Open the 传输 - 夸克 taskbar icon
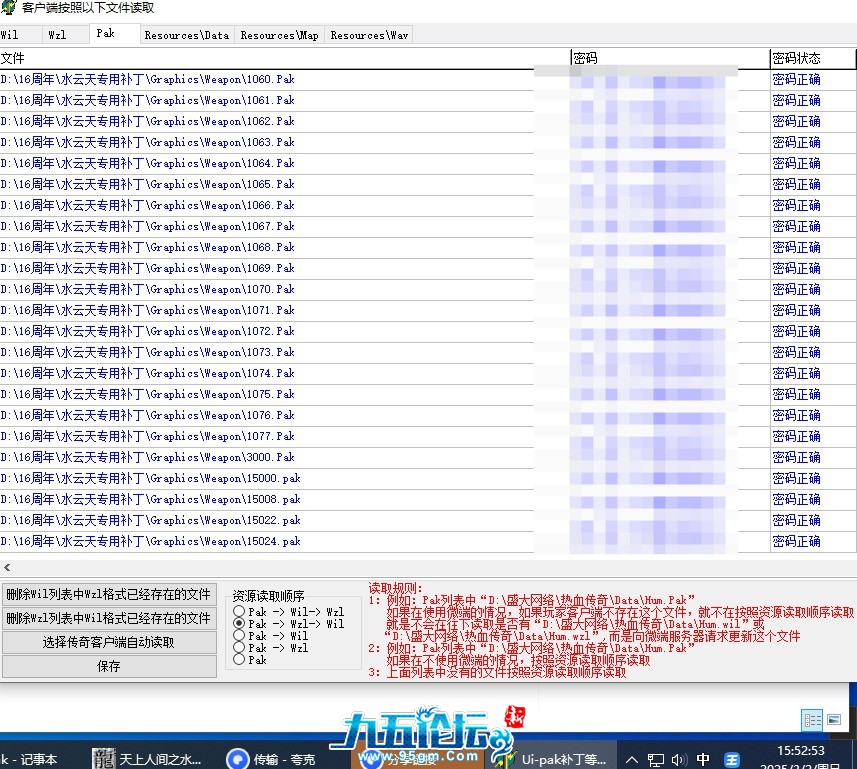This screenshot has height=769, width=857. pyautogui.click(x=237, y=759)
